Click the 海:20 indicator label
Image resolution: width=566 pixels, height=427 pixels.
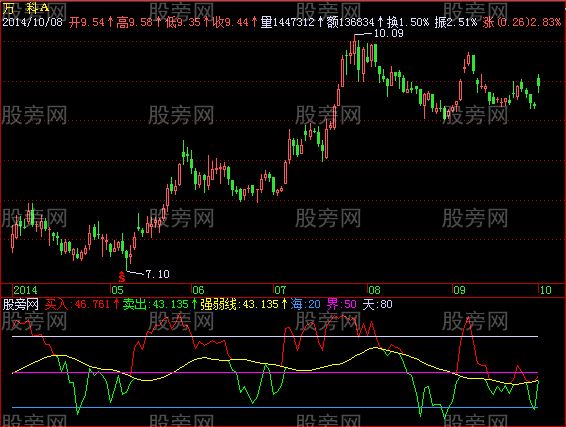coord(305,304)
